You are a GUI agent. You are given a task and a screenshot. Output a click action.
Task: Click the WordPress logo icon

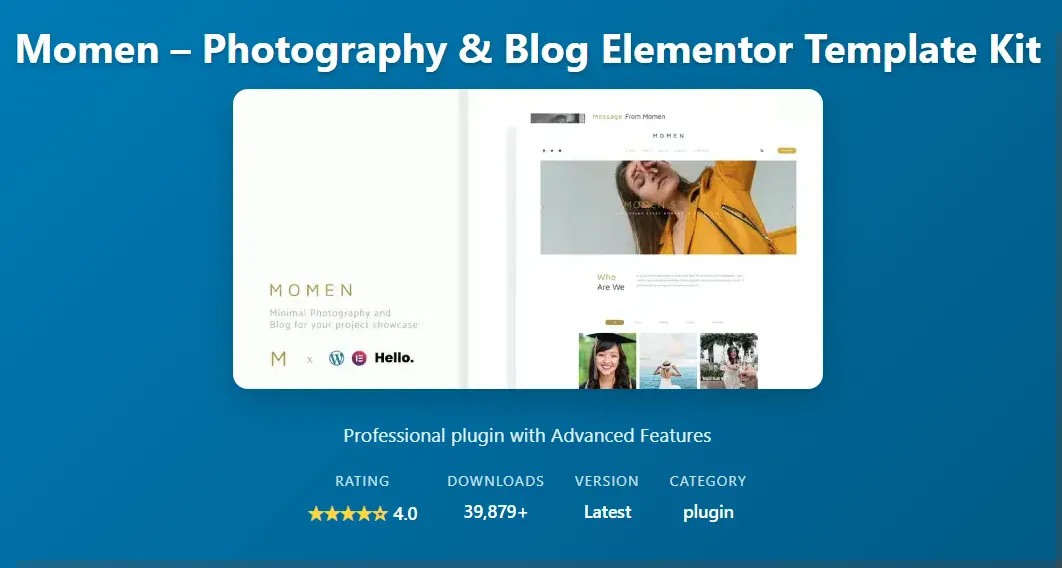tap(336, 358)
